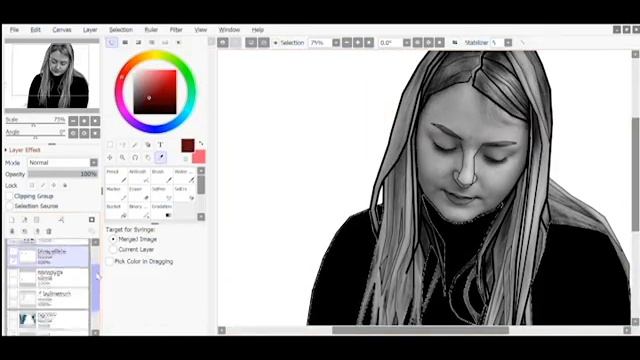This screenshot has width=640, height=360.
Task: Open the Filter menu
Action: [176, 30]
